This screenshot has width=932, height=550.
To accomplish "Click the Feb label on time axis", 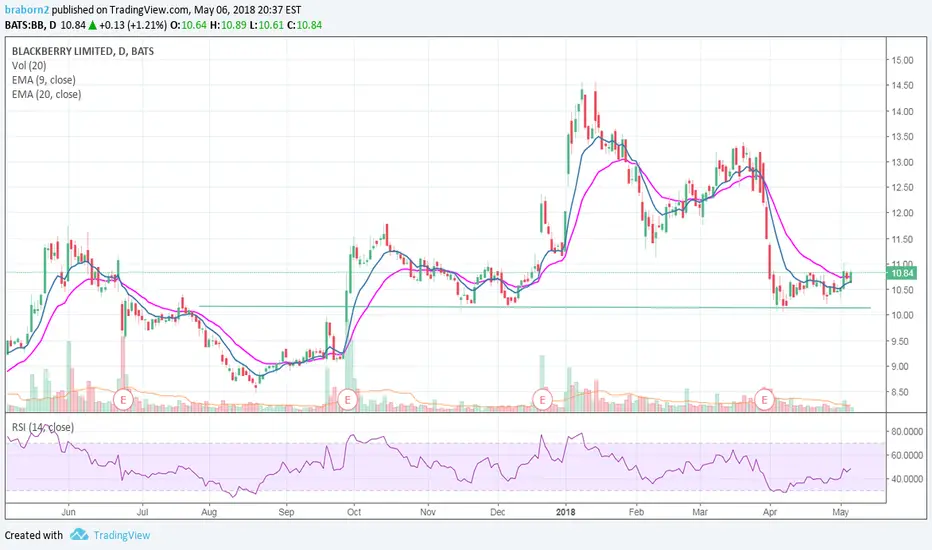I will pos(636,512).
